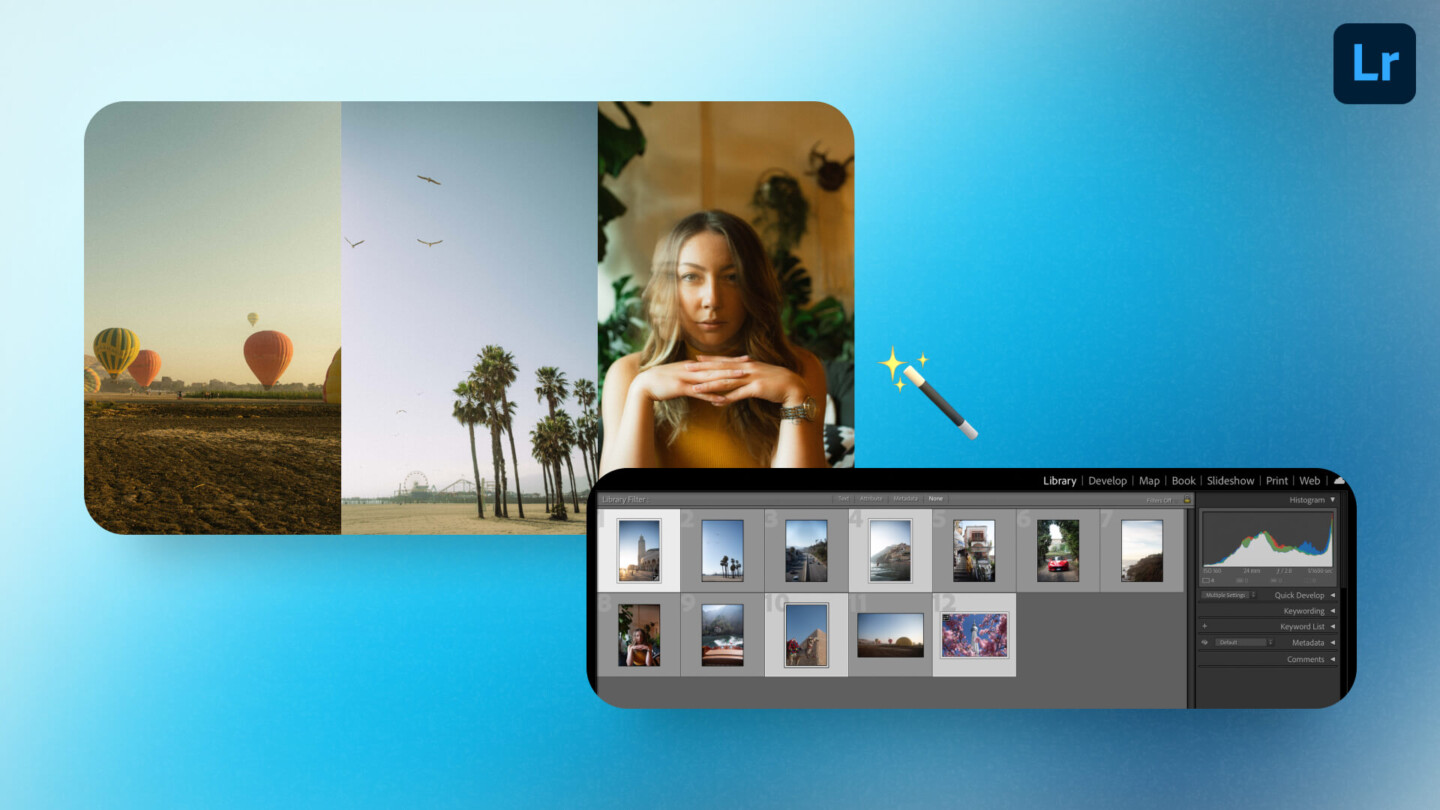Open the Slideshow module
The width and height of the screenshot is (1440, 810).
[1230, 481]
